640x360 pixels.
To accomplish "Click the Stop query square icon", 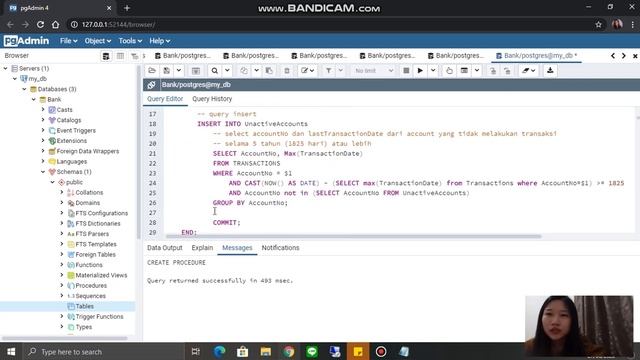I will (406, 71).
